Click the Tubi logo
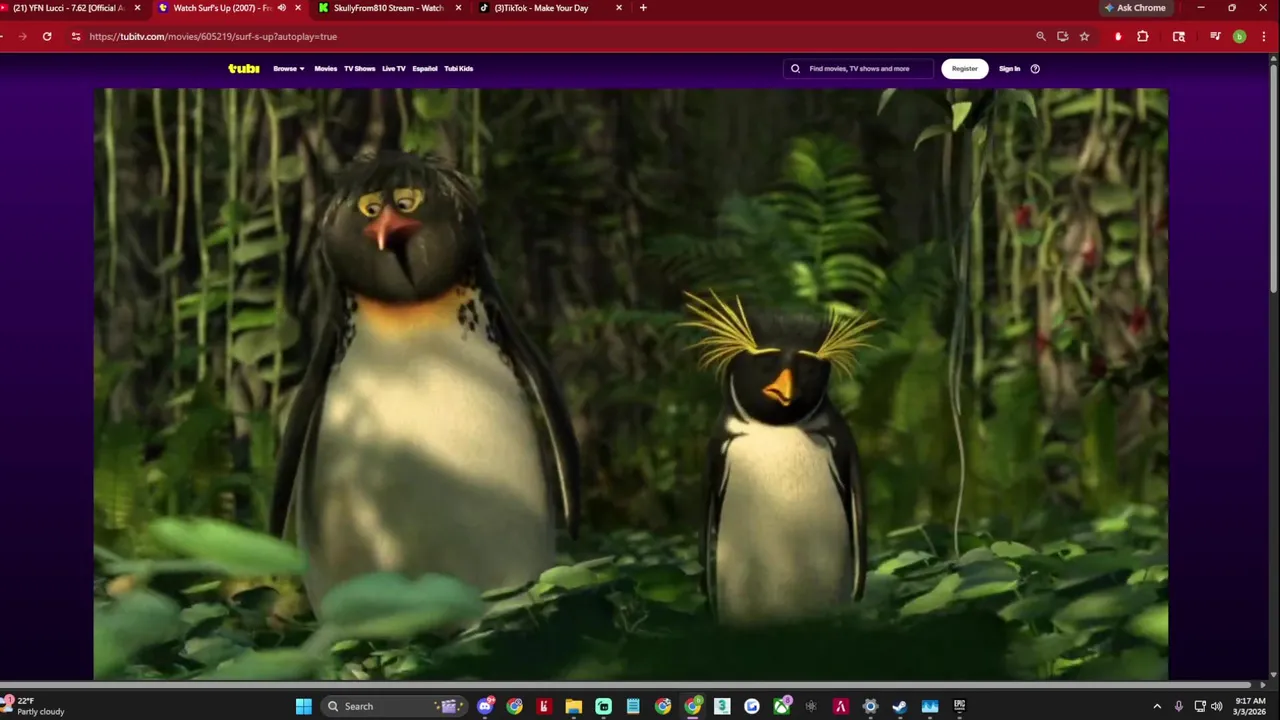 (x=243, y=69)
